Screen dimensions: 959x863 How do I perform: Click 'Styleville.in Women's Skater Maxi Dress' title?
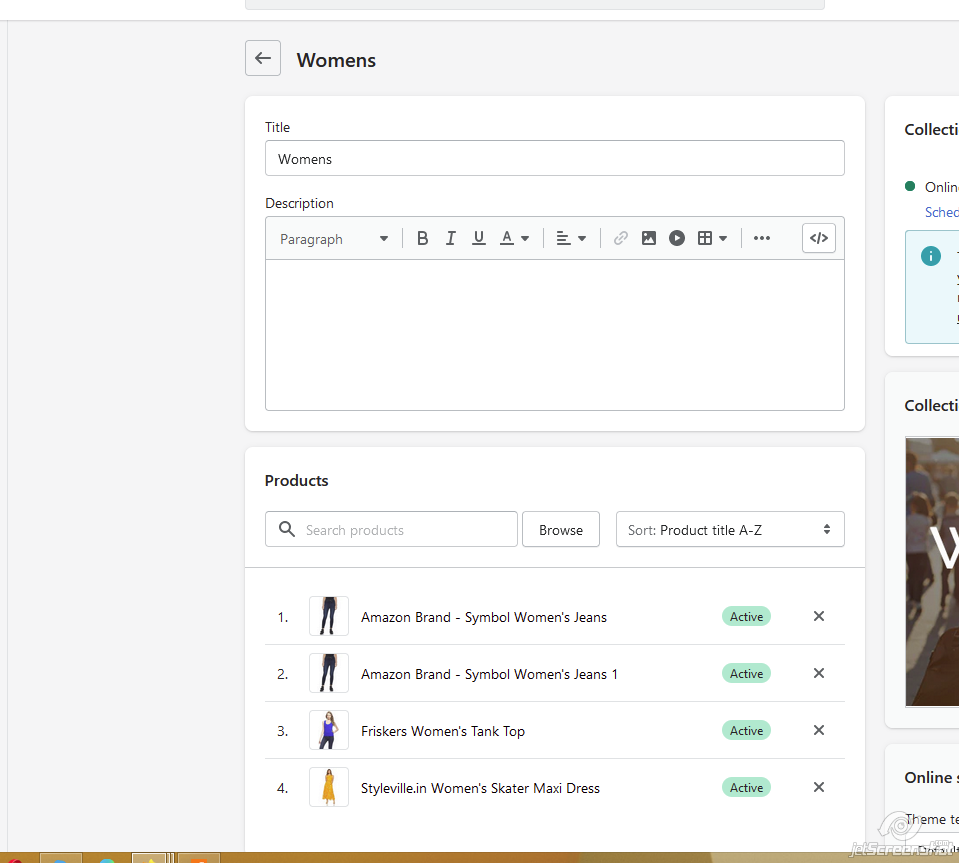click(480, 788)
